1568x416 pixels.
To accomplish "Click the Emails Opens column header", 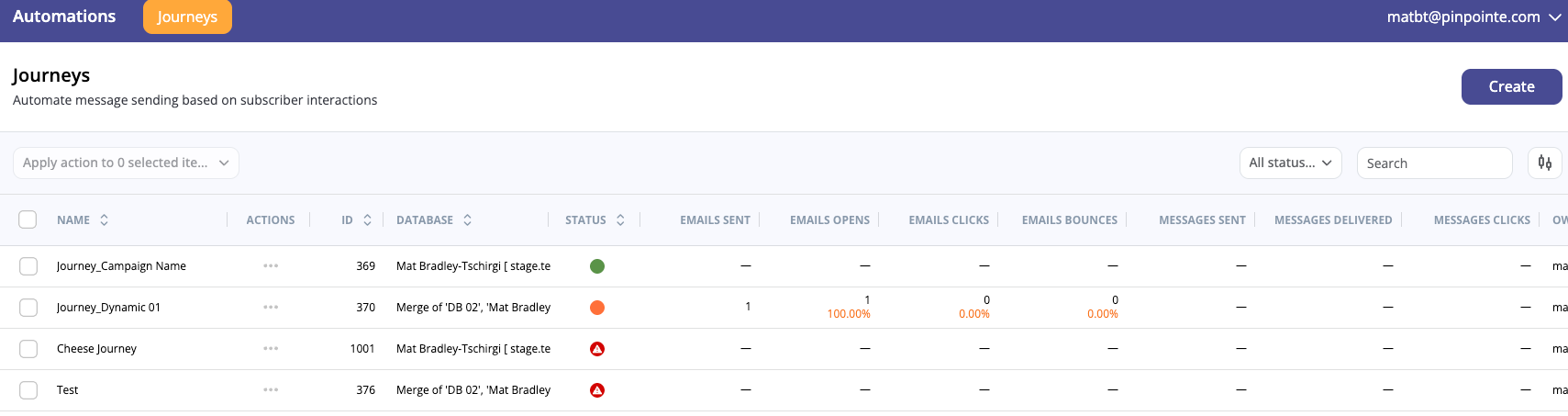I will coord(829,220).
